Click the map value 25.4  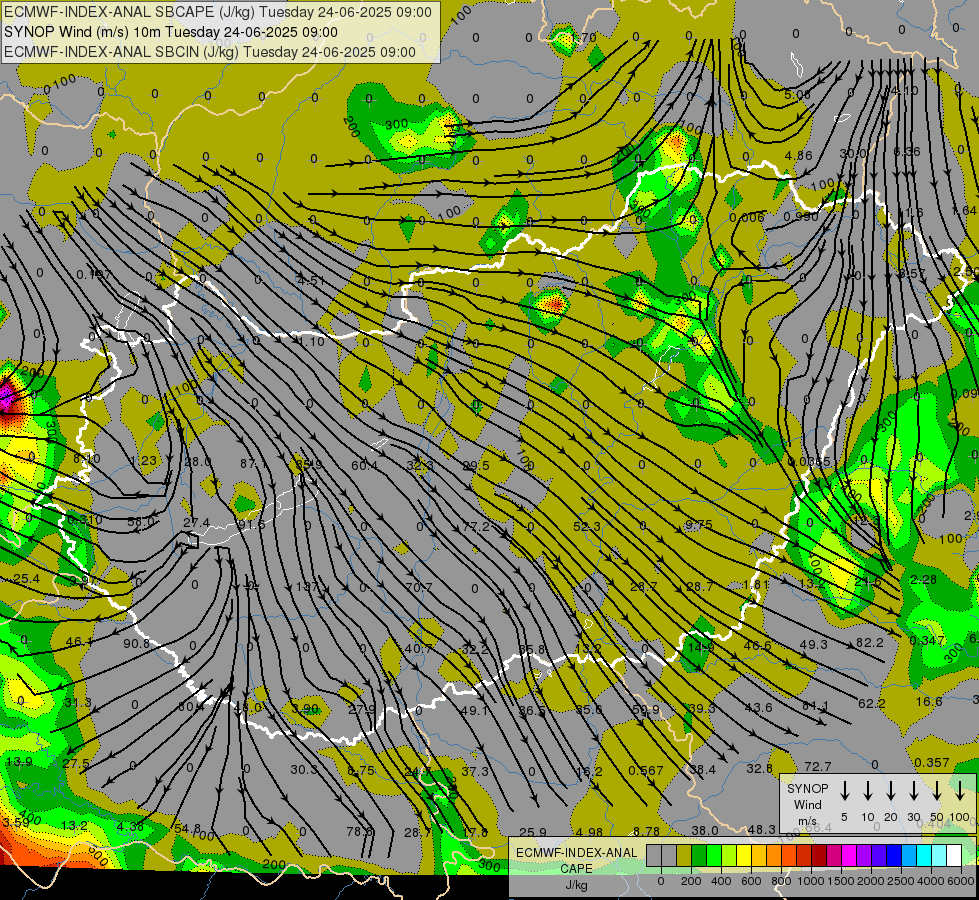(26, 579)
